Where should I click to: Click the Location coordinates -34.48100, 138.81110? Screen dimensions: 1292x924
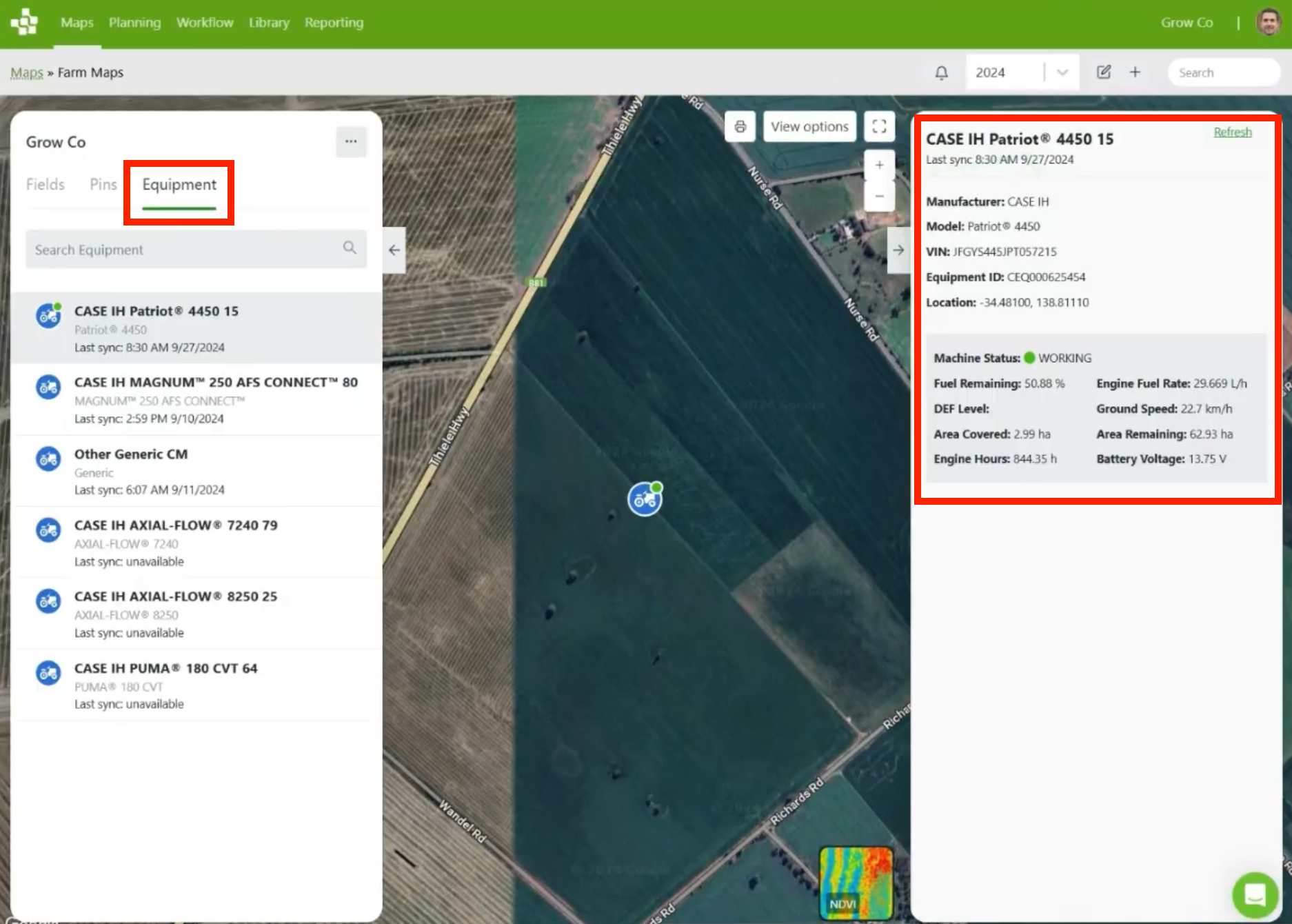point(1034,303)
